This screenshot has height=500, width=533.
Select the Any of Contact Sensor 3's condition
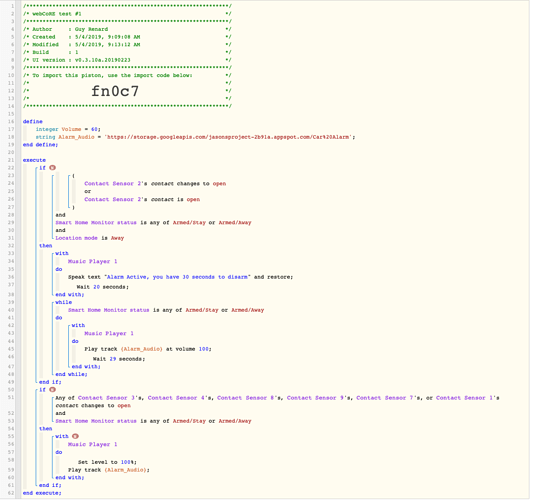(277, 401)
